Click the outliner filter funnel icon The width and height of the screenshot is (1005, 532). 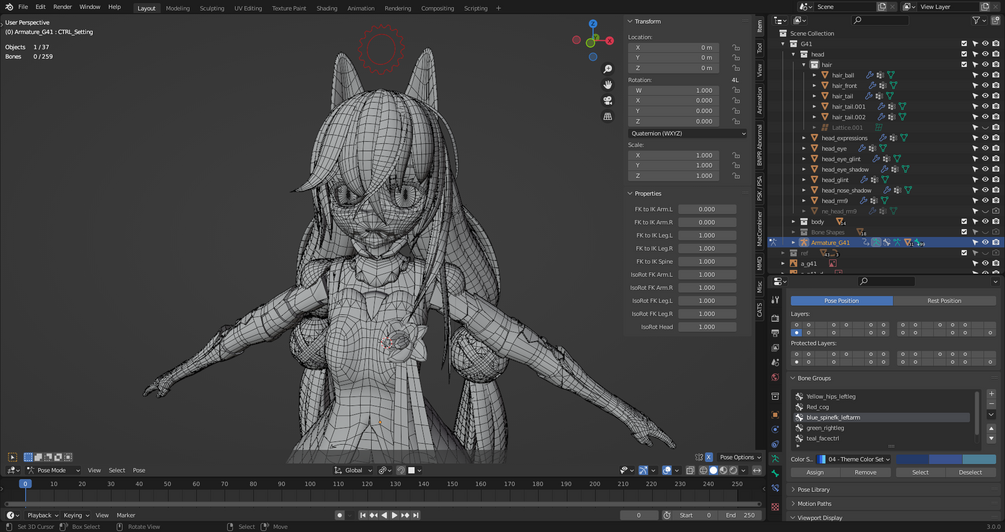click(976, 21)
